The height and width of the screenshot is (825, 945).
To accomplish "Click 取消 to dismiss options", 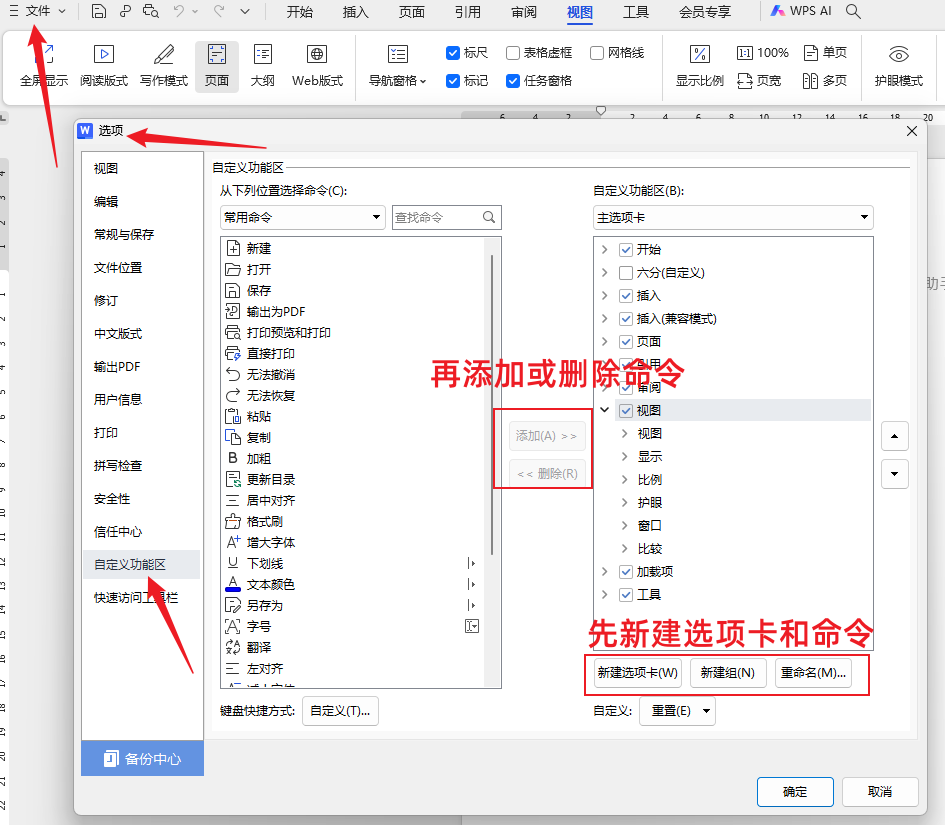I will (x=880, y=792).
